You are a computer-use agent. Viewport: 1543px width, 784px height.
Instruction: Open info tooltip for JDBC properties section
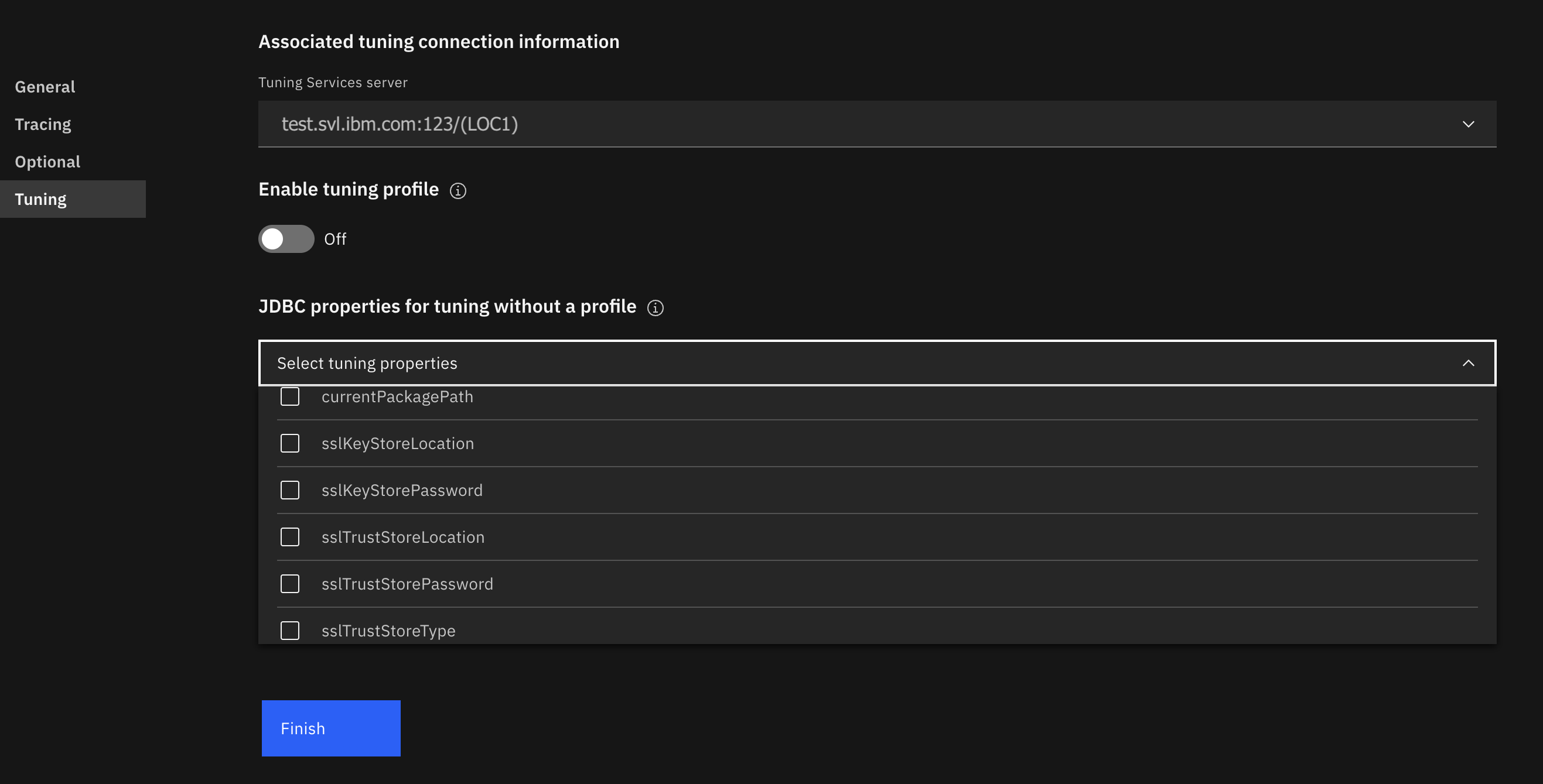coord(656,307)
